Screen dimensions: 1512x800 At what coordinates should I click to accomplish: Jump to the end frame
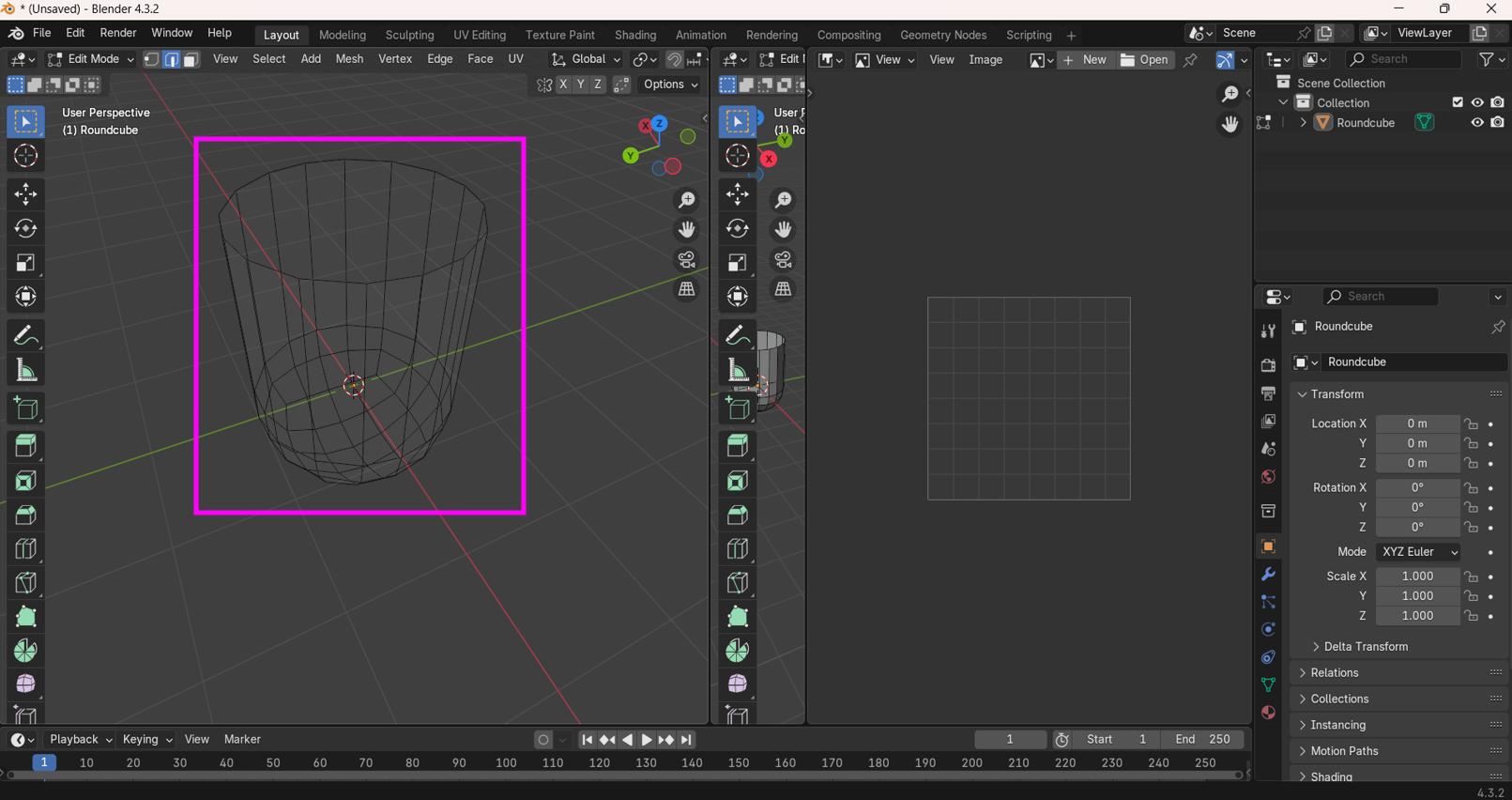[687, 740]
